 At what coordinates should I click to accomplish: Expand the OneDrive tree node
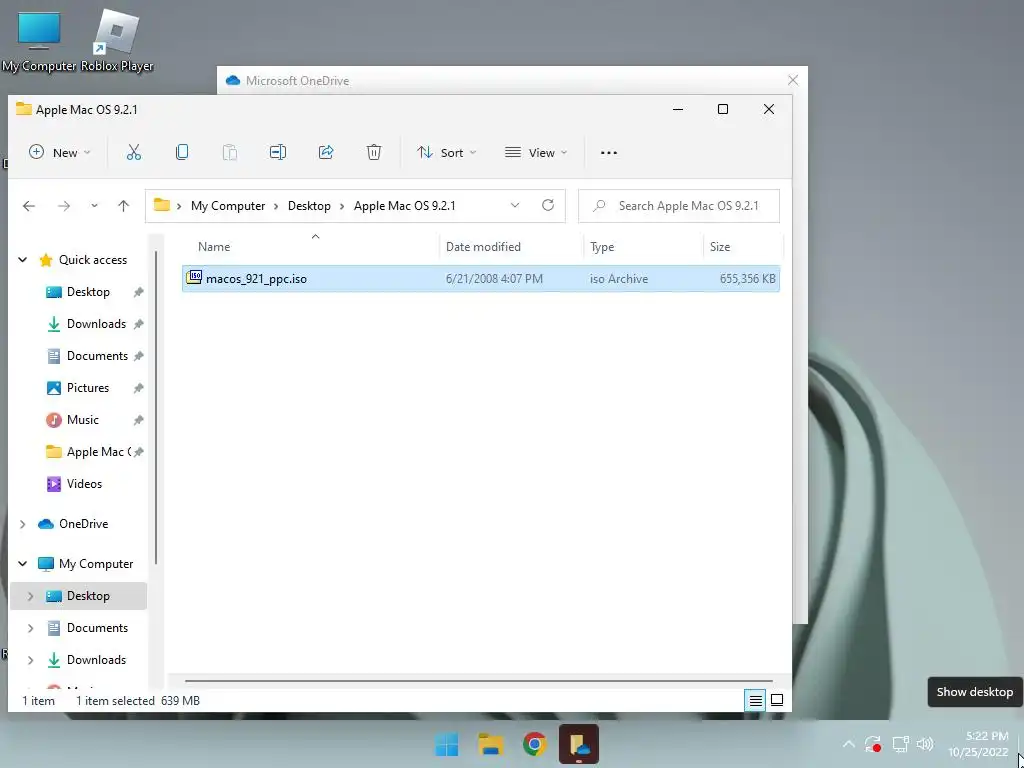click(22, 524)
